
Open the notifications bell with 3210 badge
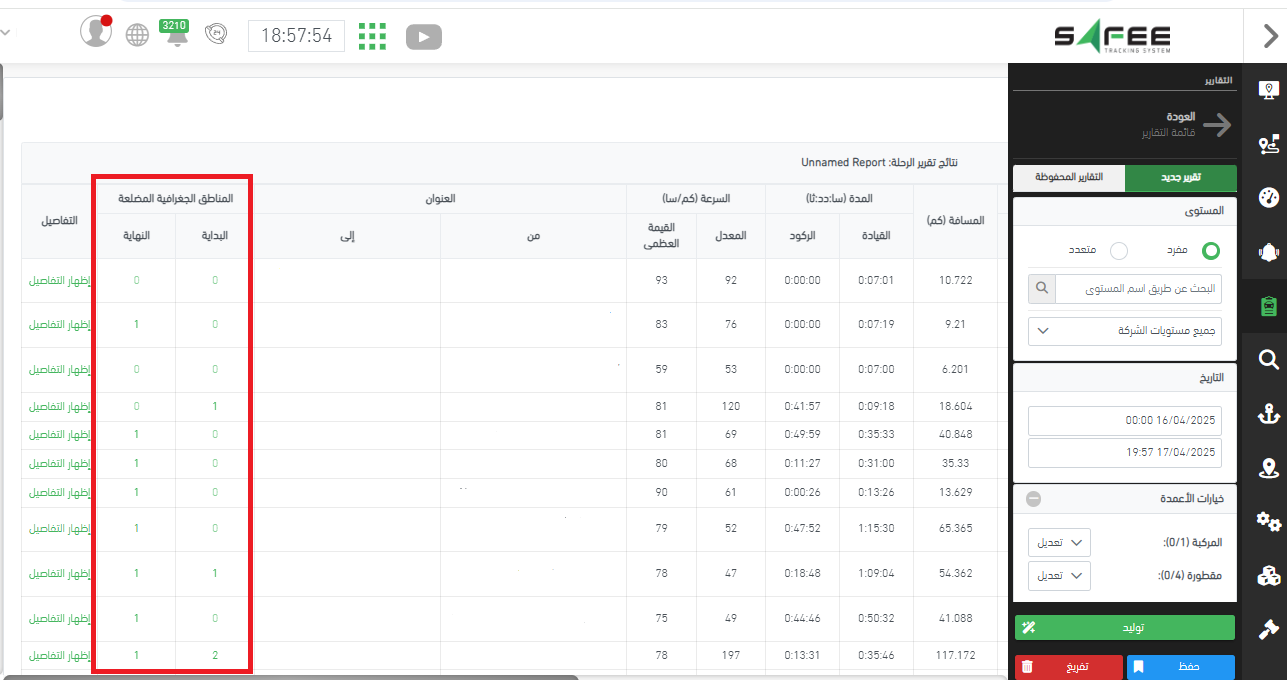[177, 36]
